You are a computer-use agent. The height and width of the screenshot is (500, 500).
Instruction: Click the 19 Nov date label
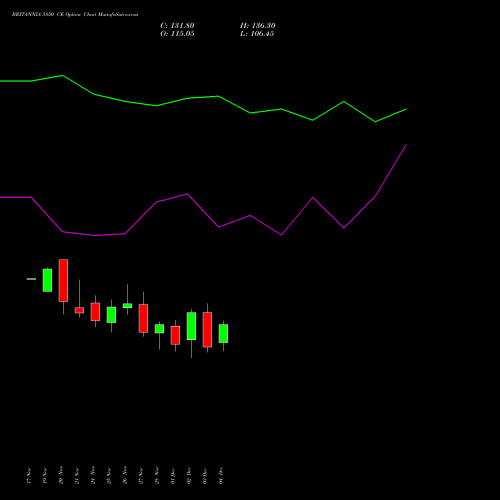45,475
